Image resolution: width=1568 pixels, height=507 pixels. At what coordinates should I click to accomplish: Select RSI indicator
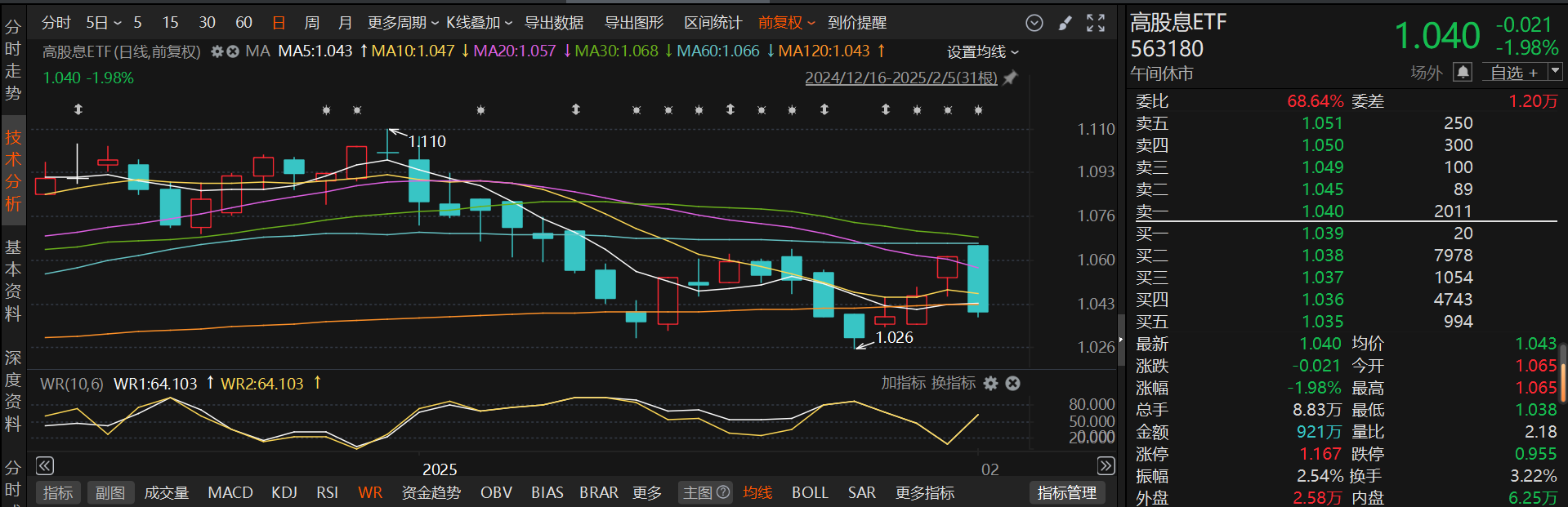(327, 492)
